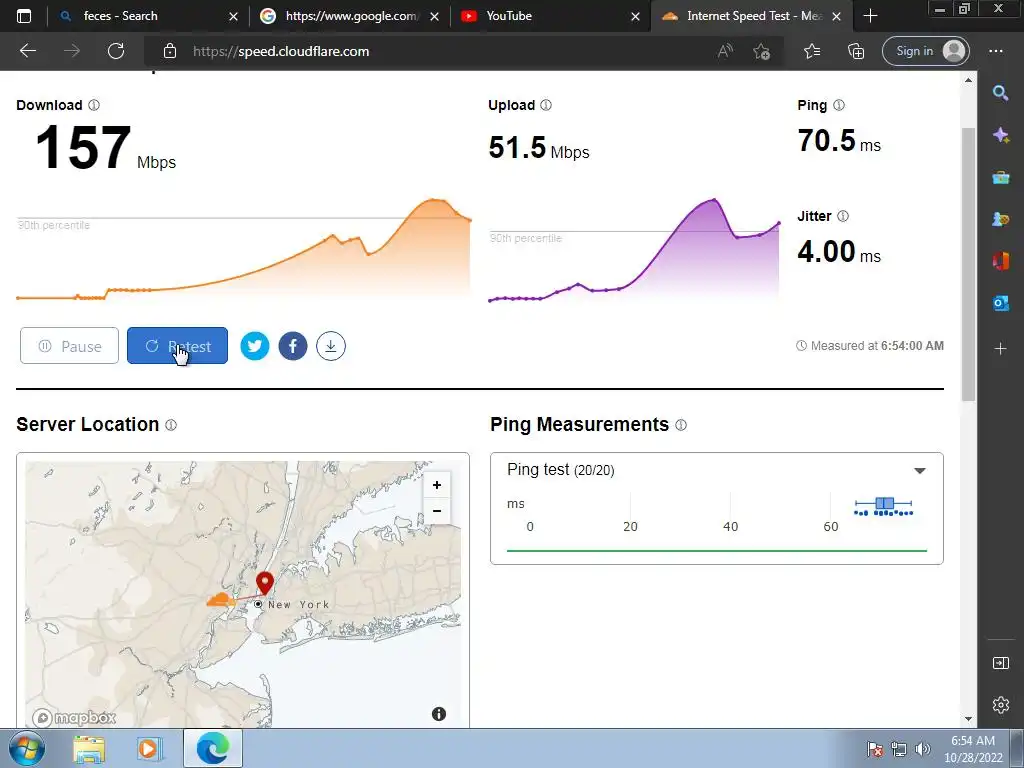Image resolution: width=1024 pixels, height=768 pixels.
Task: Share results on Facebook
Action: point(293,346)
